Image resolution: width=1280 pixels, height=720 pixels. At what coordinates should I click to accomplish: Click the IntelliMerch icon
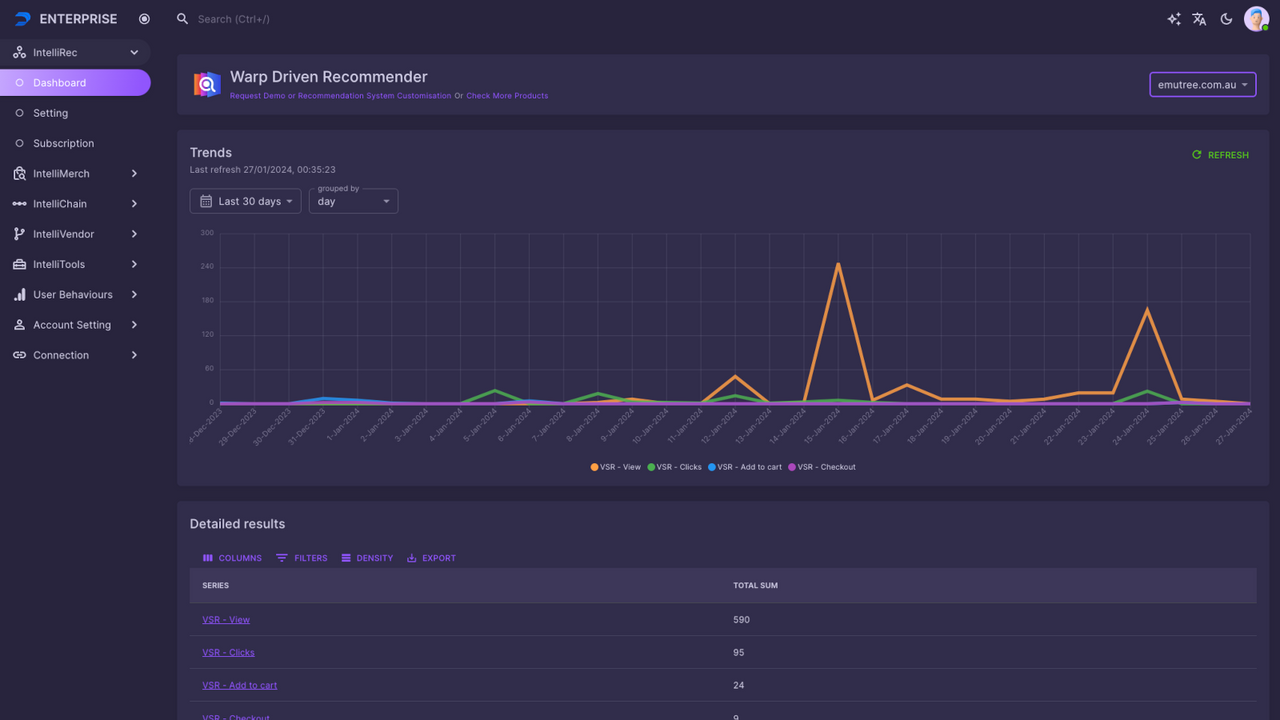click(x=19, y=174)
